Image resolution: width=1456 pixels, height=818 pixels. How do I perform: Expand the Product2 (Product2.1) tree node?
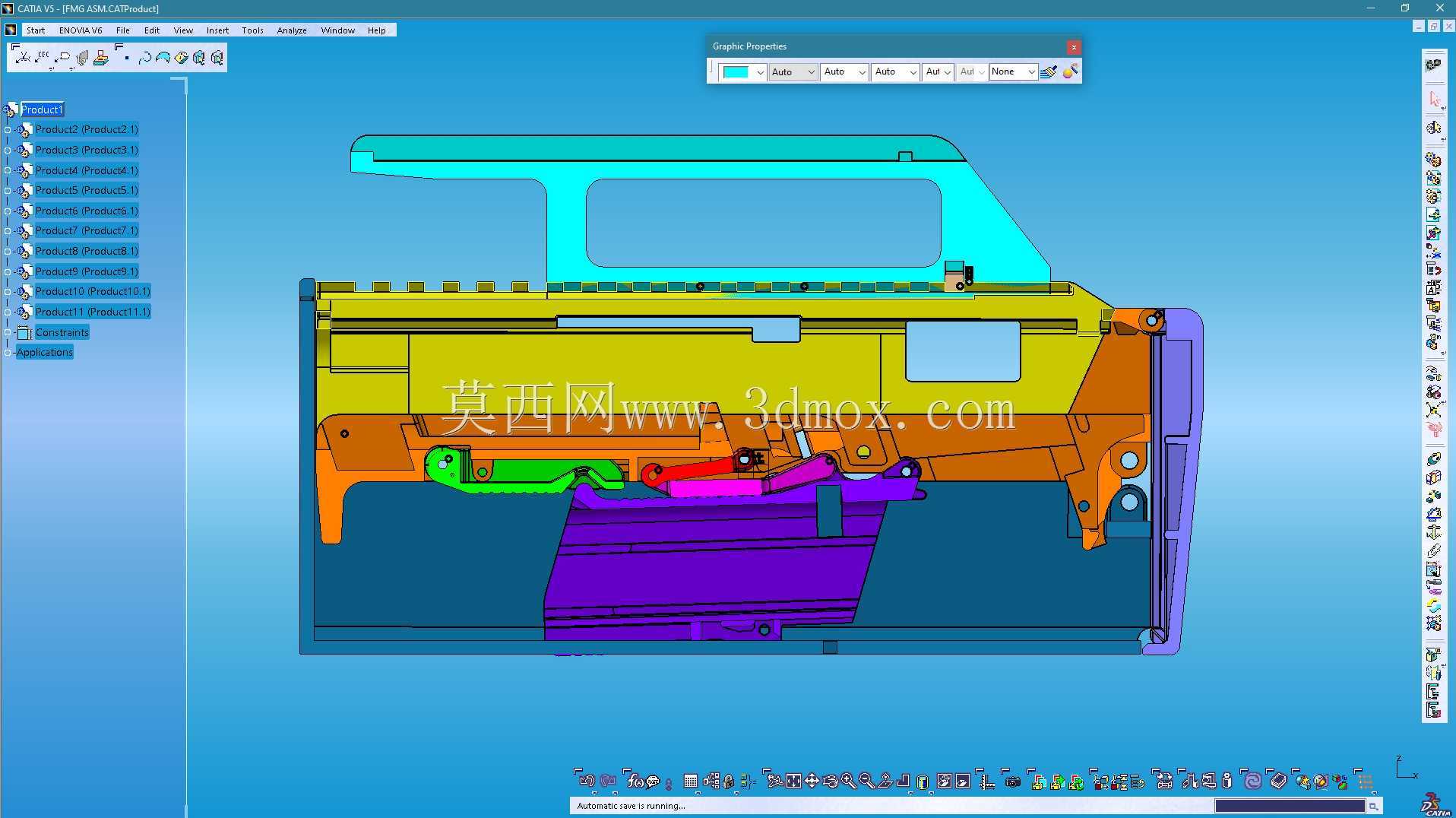point(8,130)
